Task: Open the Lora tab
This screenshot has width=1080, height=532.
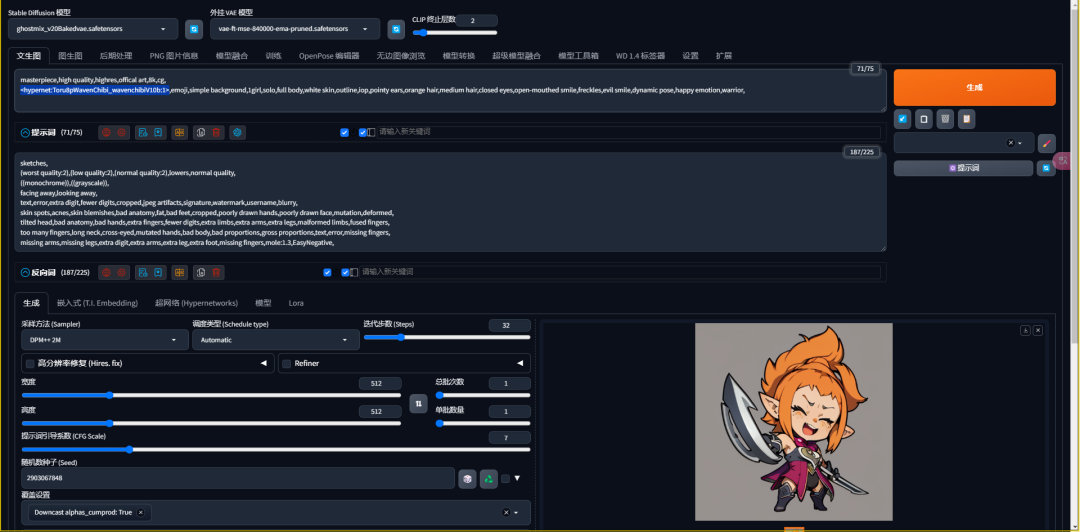Action: click(296, 303)
